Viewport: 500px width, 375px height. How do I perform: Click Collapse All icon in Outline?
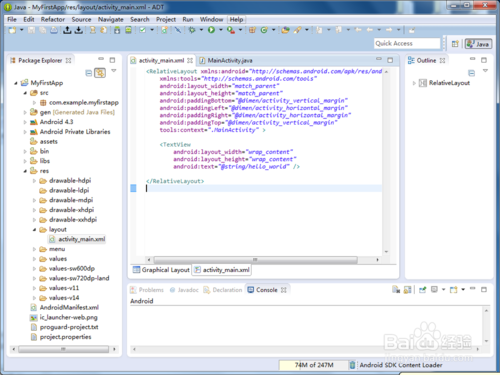coord(471,73)
